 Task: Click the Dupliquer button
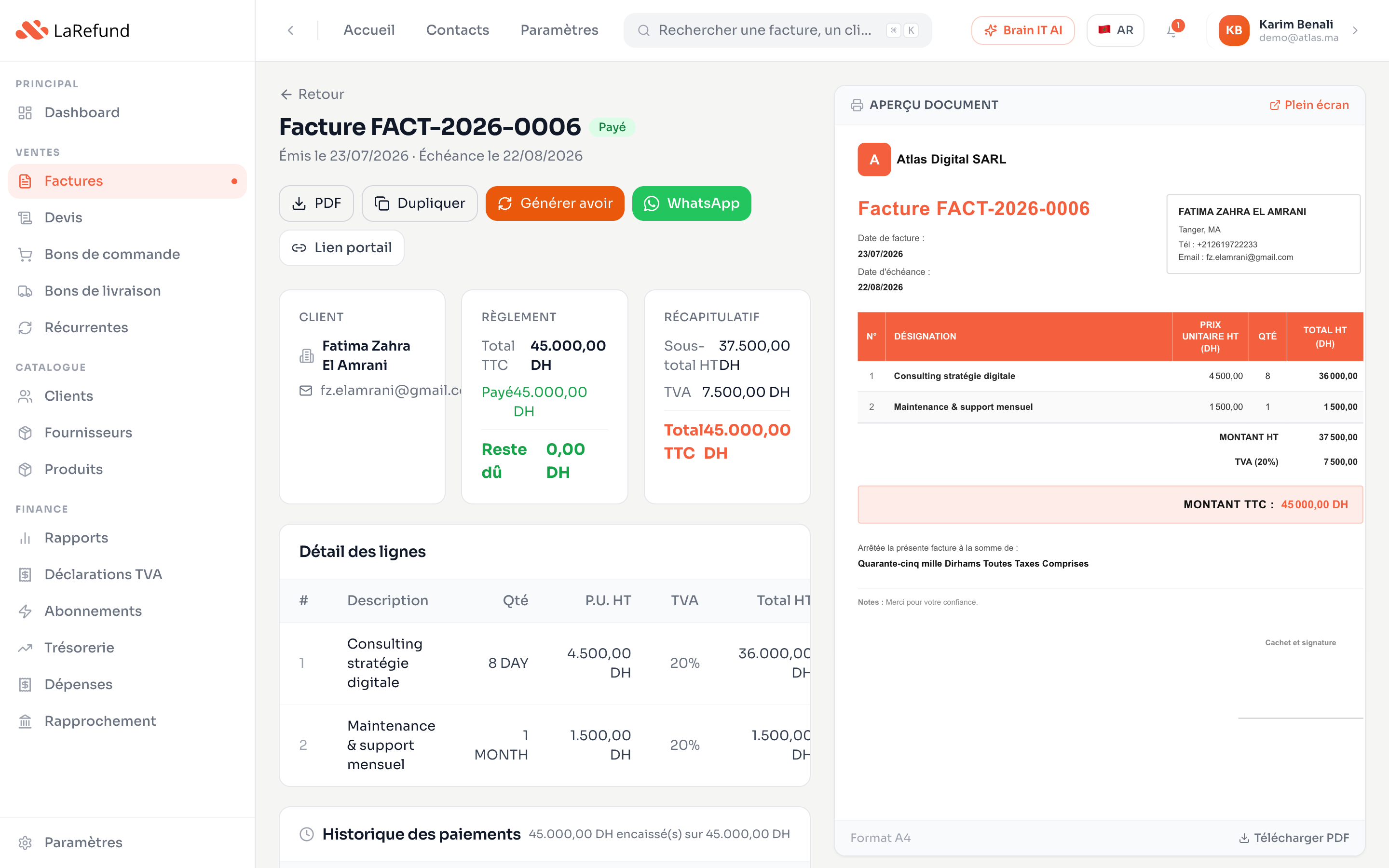(x=420, y=203)
